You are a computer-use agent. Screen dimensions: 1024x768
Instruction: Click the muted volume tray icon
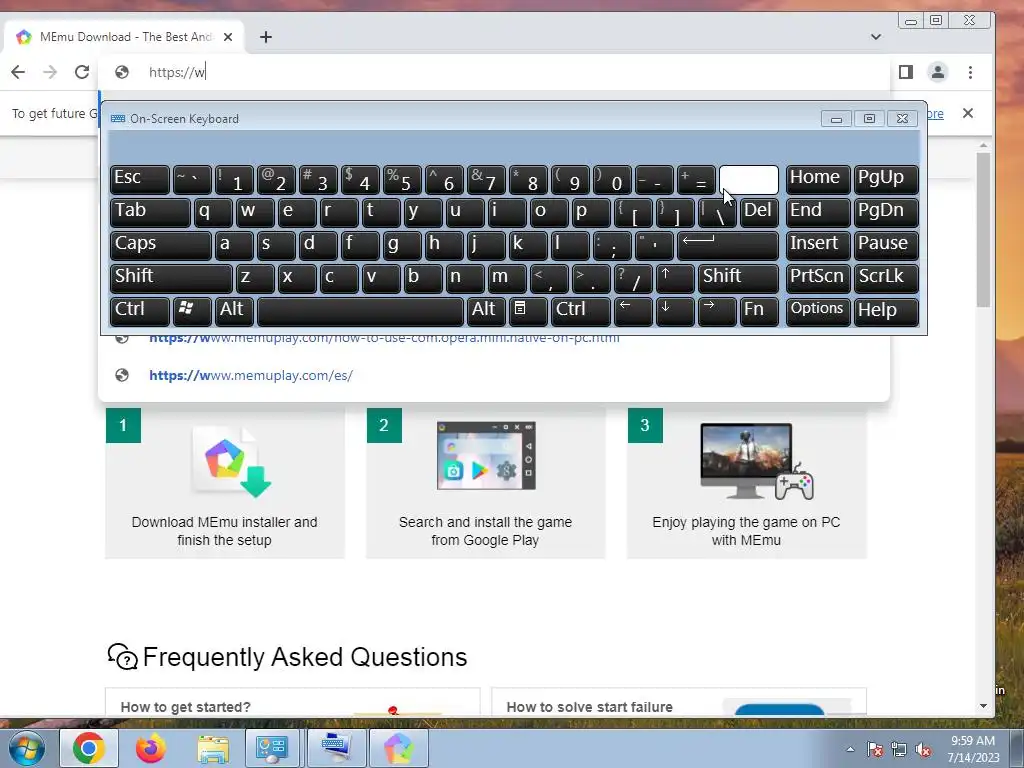click(x=923, y=750)
